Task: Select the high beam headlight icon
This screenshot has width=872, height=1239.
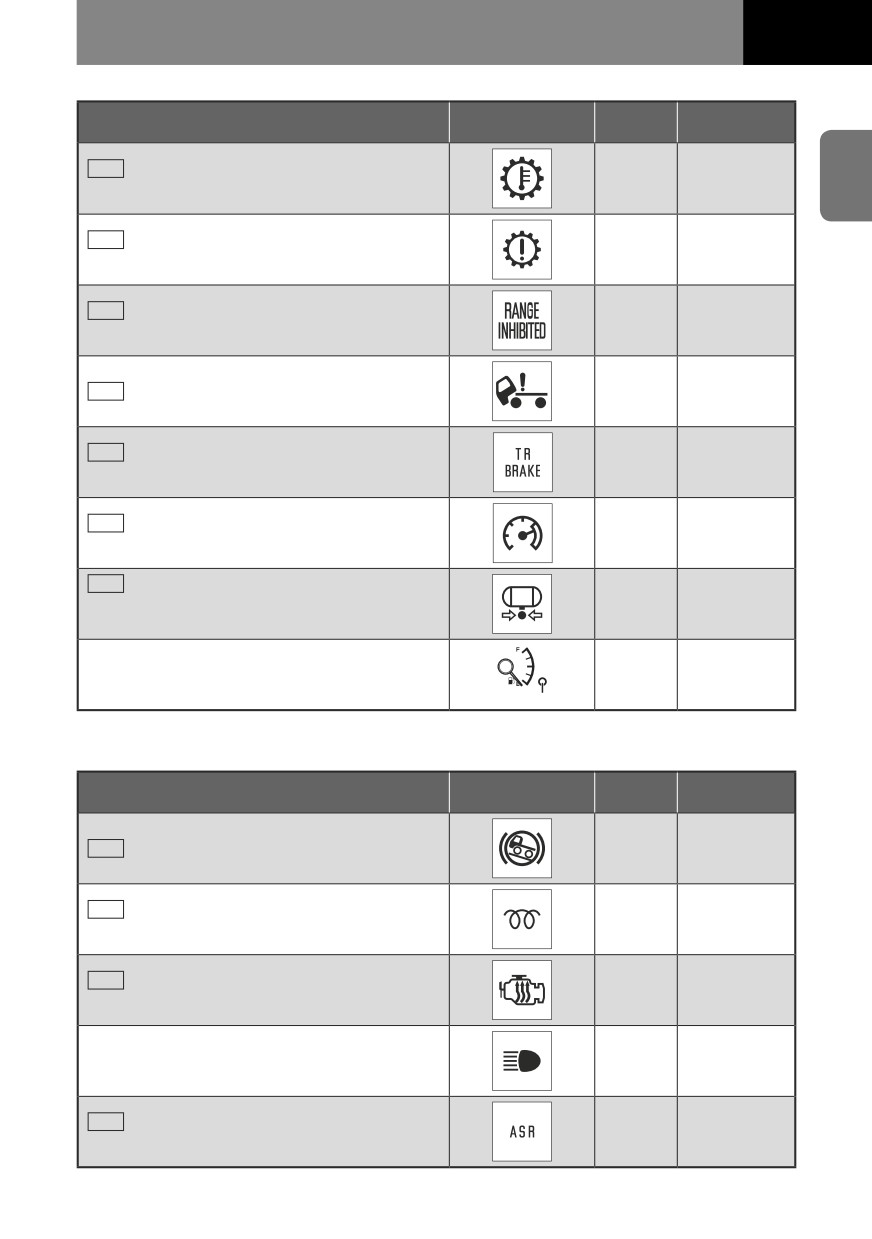Action: tap(522, 1061)
